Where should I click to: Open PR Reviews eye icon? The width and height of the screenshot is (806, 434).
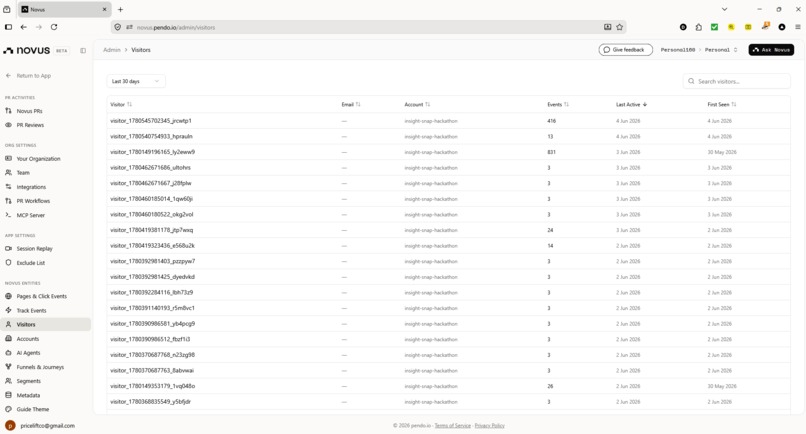[8, 125]
